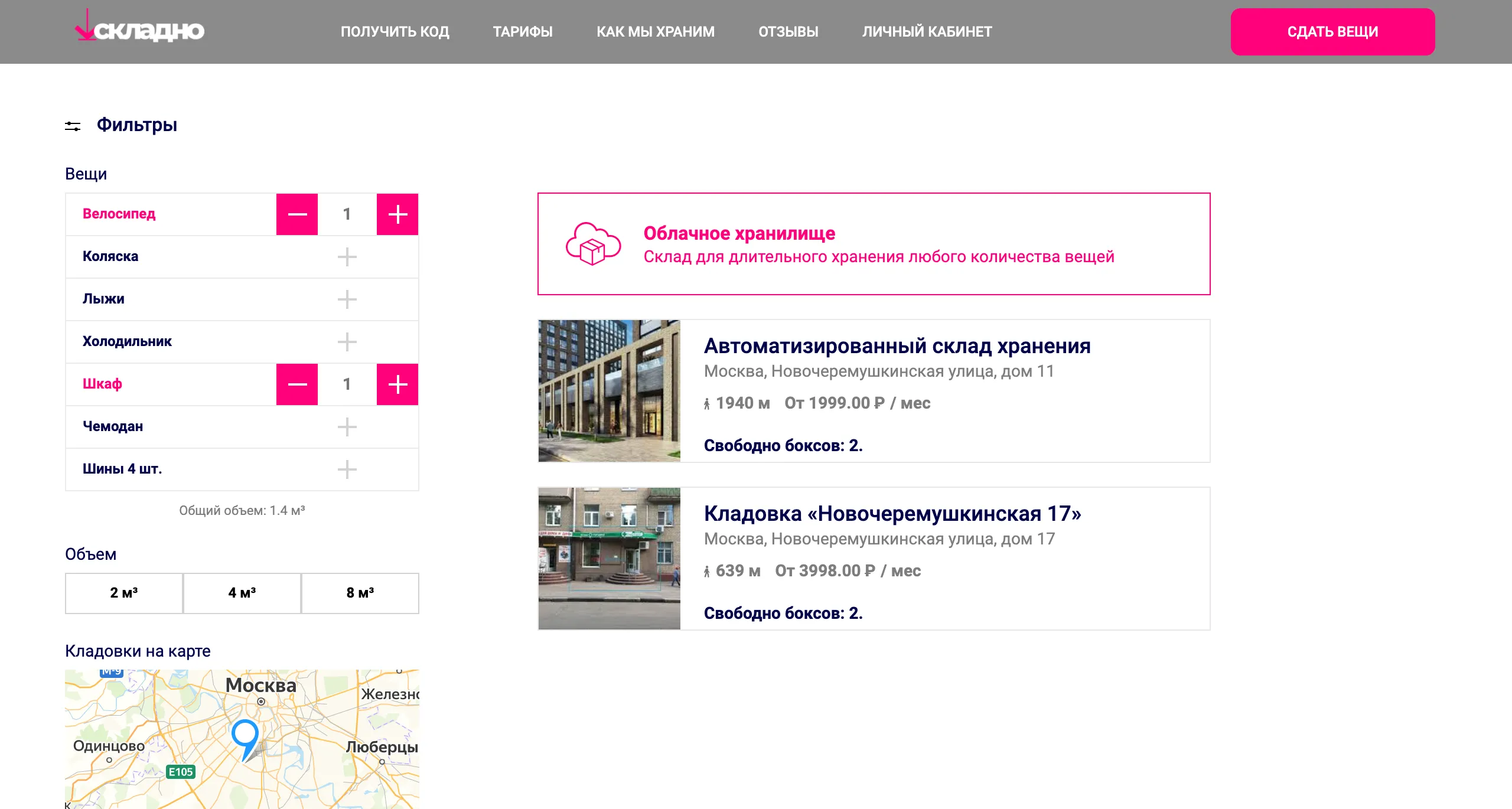Open Кладовка «Новочеремушкинская 17» photo thumbnail
Screen dimensions: 1512x809
[609, 559]
